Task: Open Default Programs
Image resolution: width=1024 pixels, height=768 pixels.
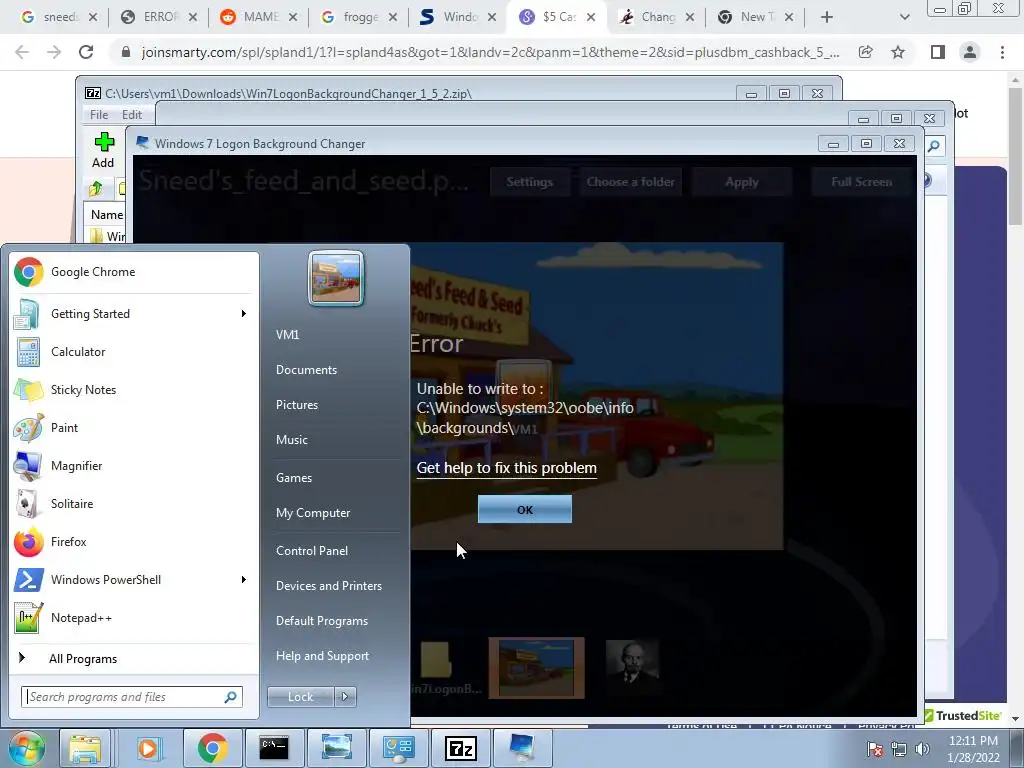Action: point(321,621)
